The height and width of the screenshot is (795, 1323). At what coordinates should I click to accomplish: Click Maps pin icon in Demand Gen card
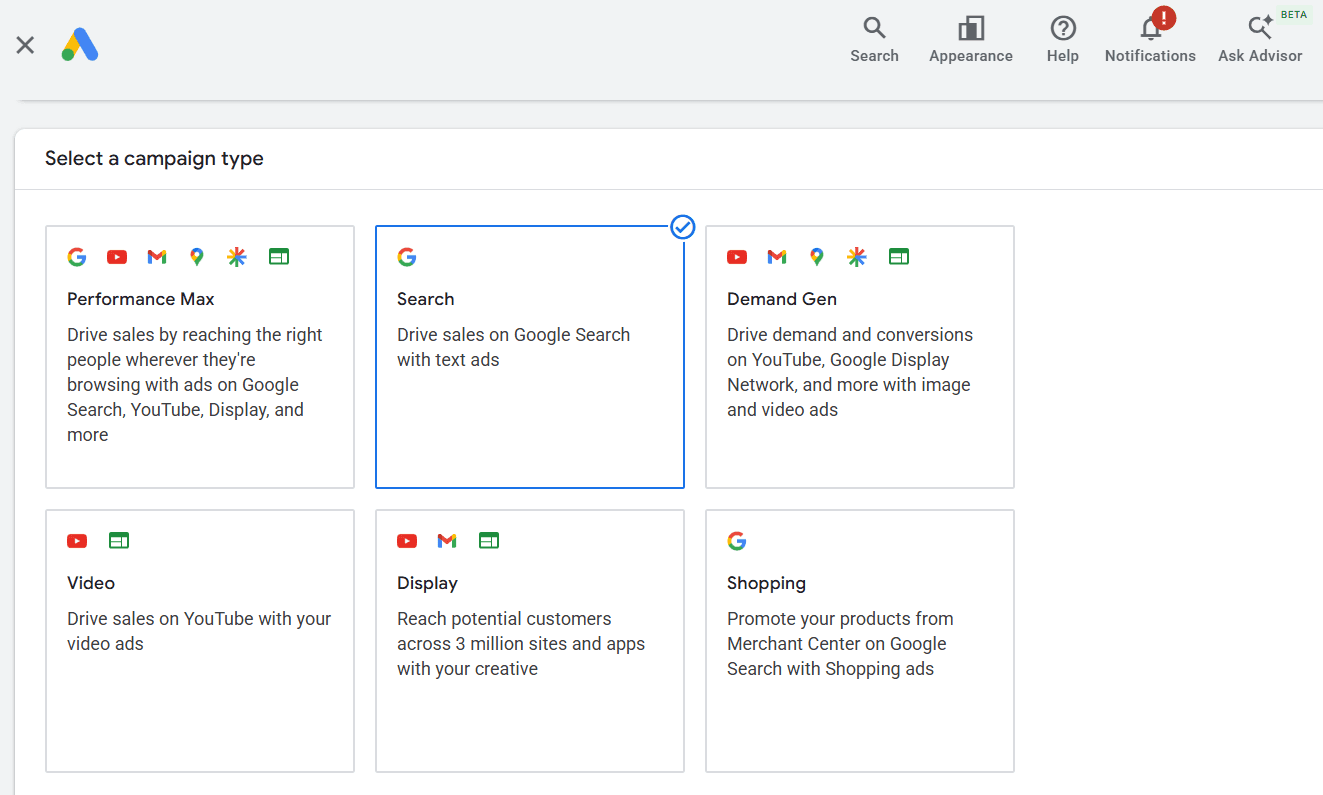[x=817, y=257]
